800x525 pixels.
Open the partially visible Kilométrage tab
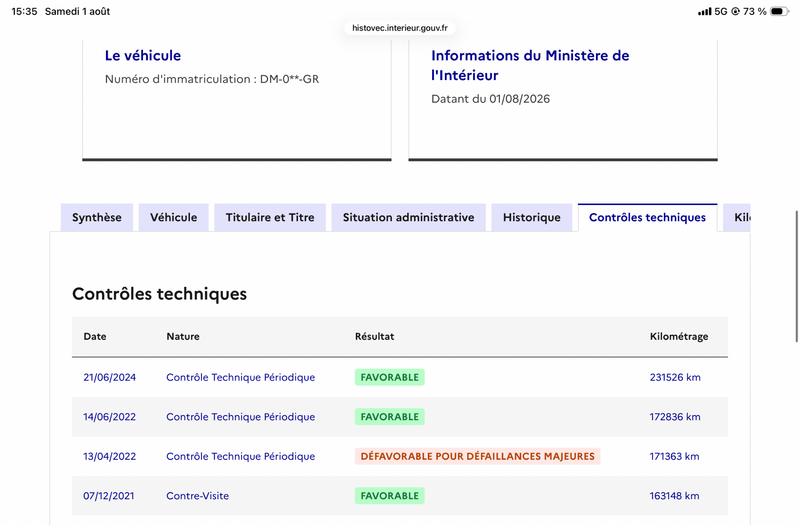point(737,217)
